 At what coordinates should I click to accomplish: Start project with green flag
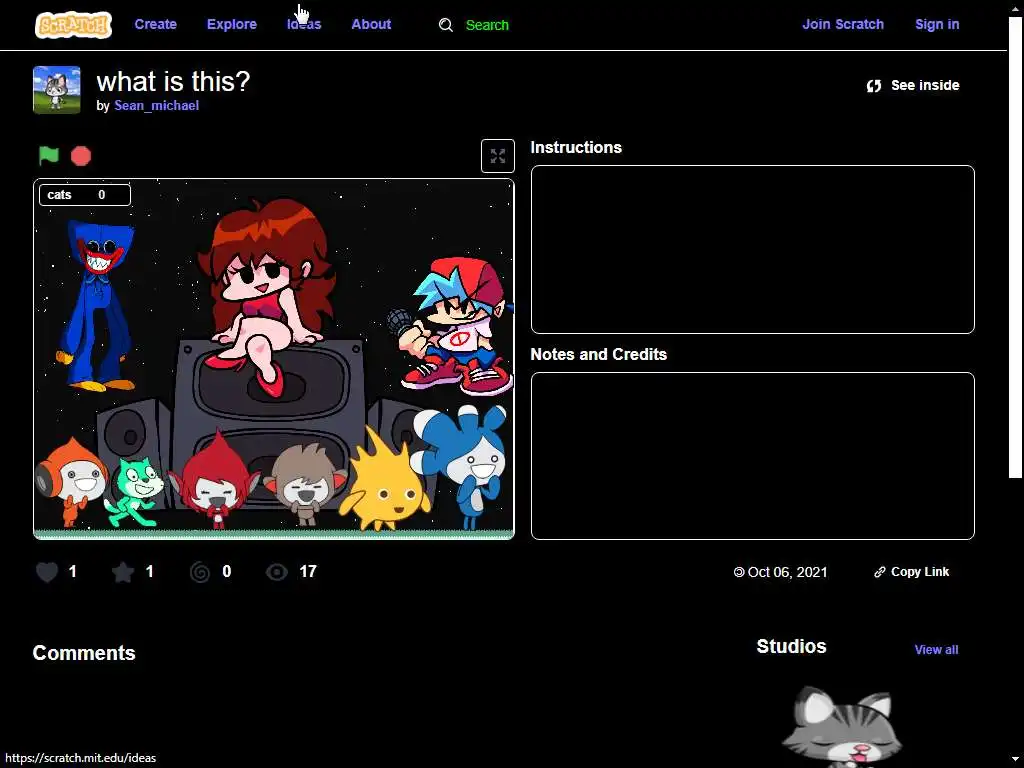[x=49, y=155]
